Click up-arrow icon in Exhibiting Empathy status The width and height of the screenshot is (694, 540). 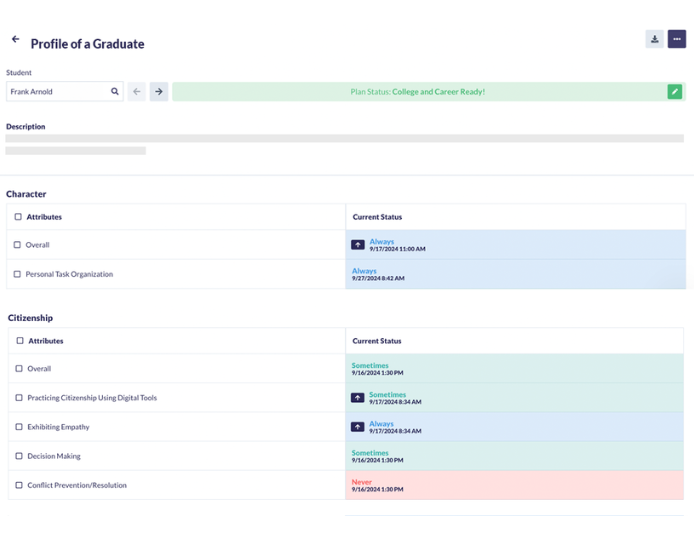click(x=358, y=427)
